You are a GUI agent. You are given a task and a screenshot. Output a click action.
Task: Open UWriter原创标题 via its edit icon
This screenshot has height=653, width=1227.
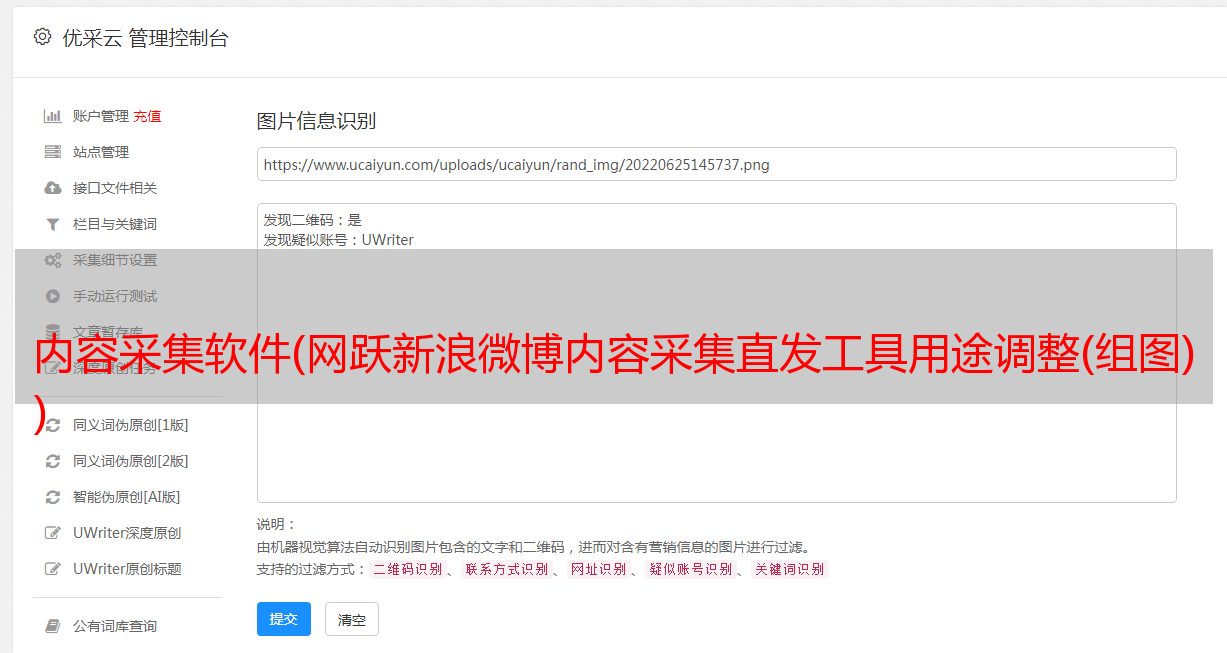(x=53, y=569)
